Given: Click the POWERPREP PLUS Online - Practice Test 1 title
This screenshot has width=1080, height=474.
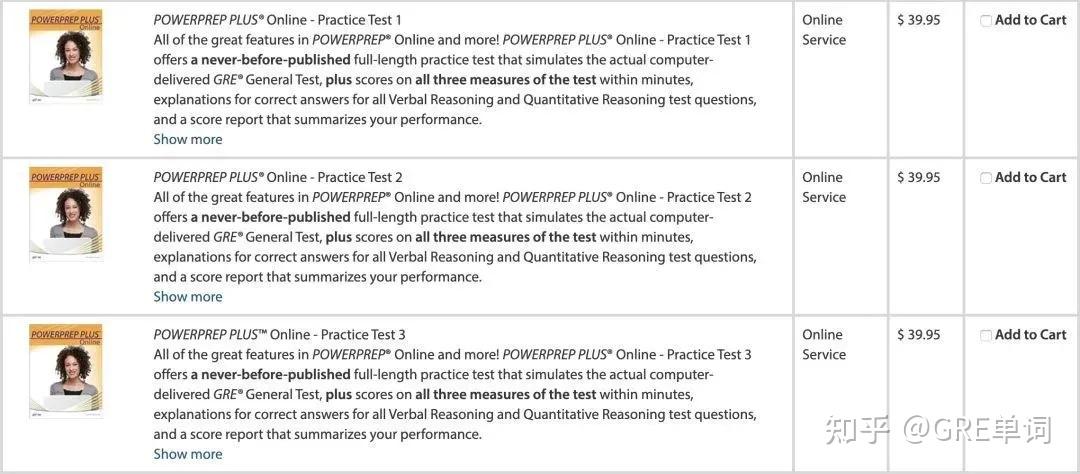Looking at the screenshot, I should tap(278, 20).
